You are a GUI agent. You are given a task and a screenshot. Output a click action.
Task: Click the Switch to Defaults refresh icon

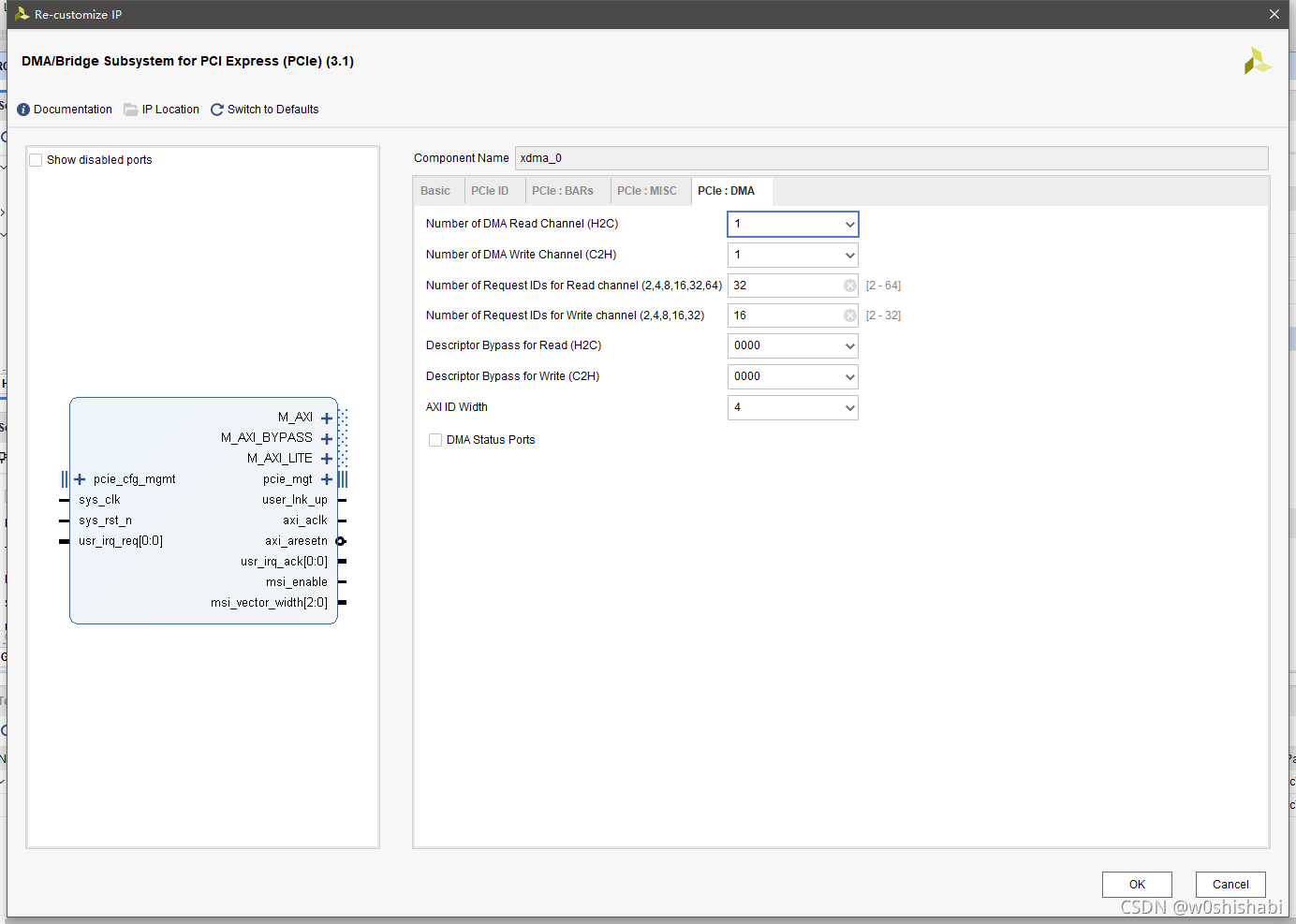(x=217, y=110)
